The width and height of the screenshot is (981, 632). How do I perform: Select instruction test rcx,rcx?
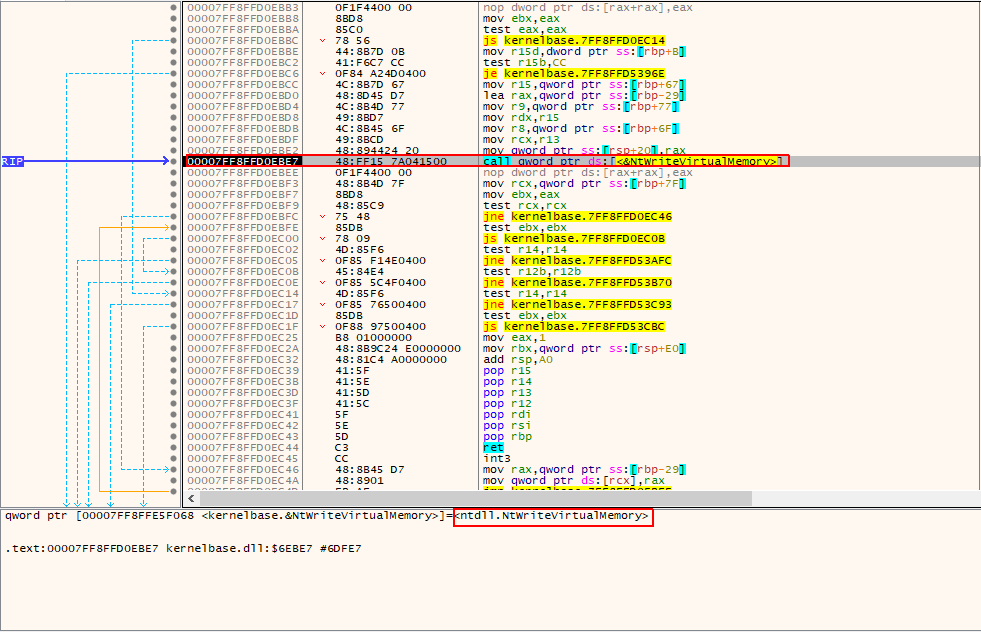pos(525,205)
